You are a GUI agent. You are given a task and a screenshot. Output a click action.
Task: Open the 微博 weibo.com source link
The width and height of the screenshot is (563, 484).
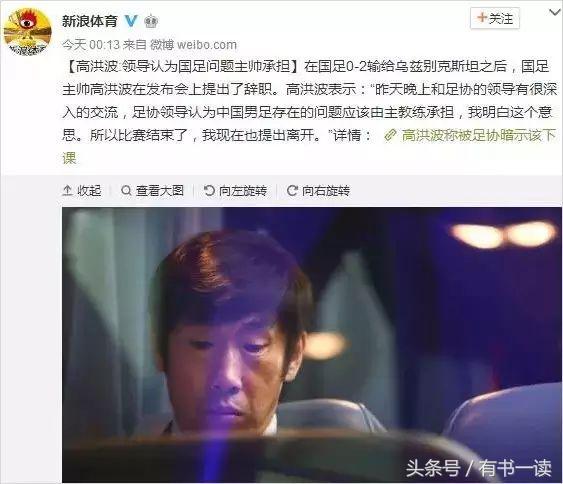(x=193, y=45)
